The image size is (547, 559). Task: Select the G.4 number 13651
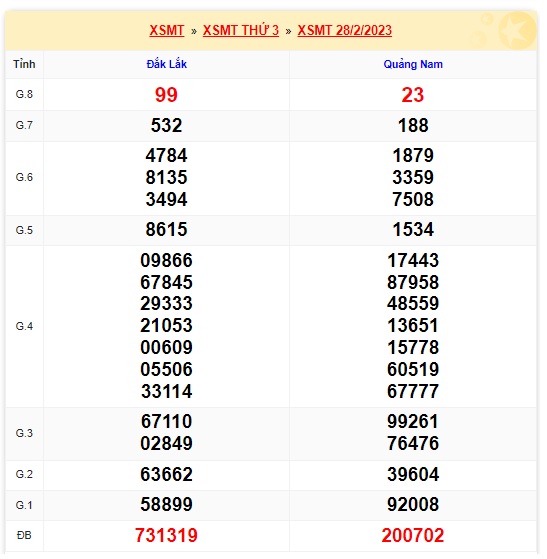(x=413, y=325)
